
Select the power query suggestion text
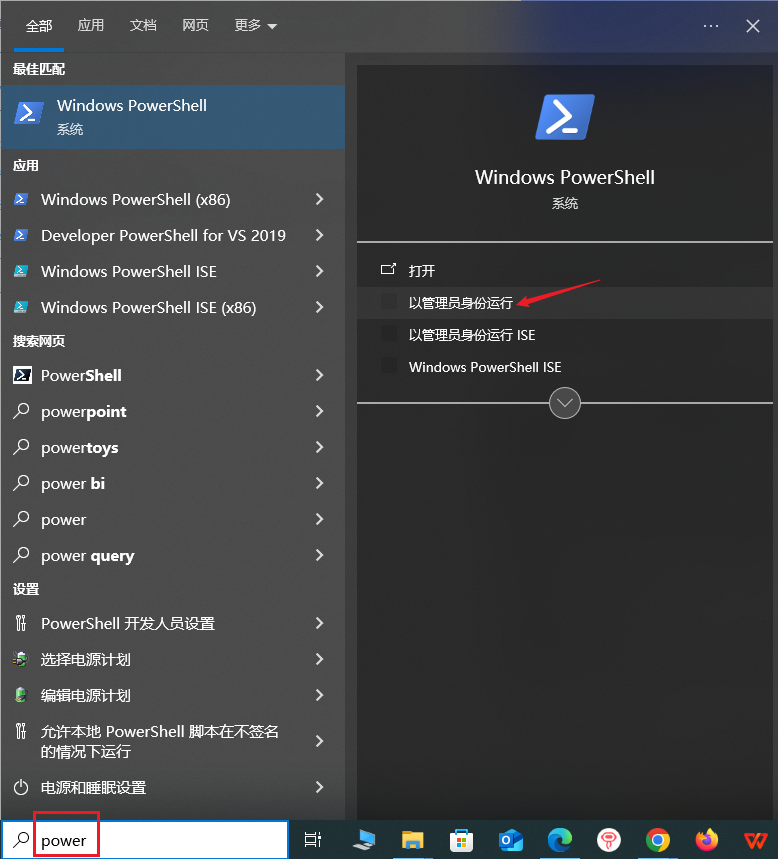(88, 556)
